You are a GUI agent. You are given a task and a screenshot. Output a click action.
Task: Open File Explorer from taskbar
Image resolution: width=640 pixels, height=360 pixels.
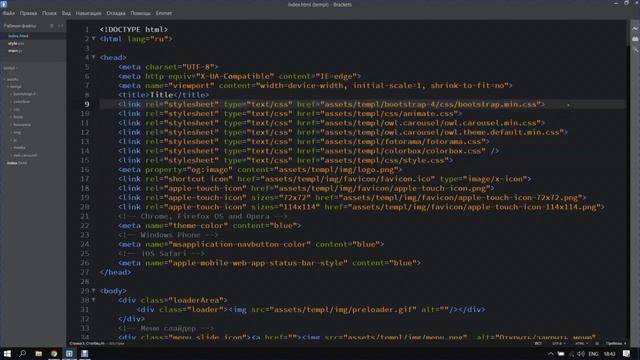point(38,353)
